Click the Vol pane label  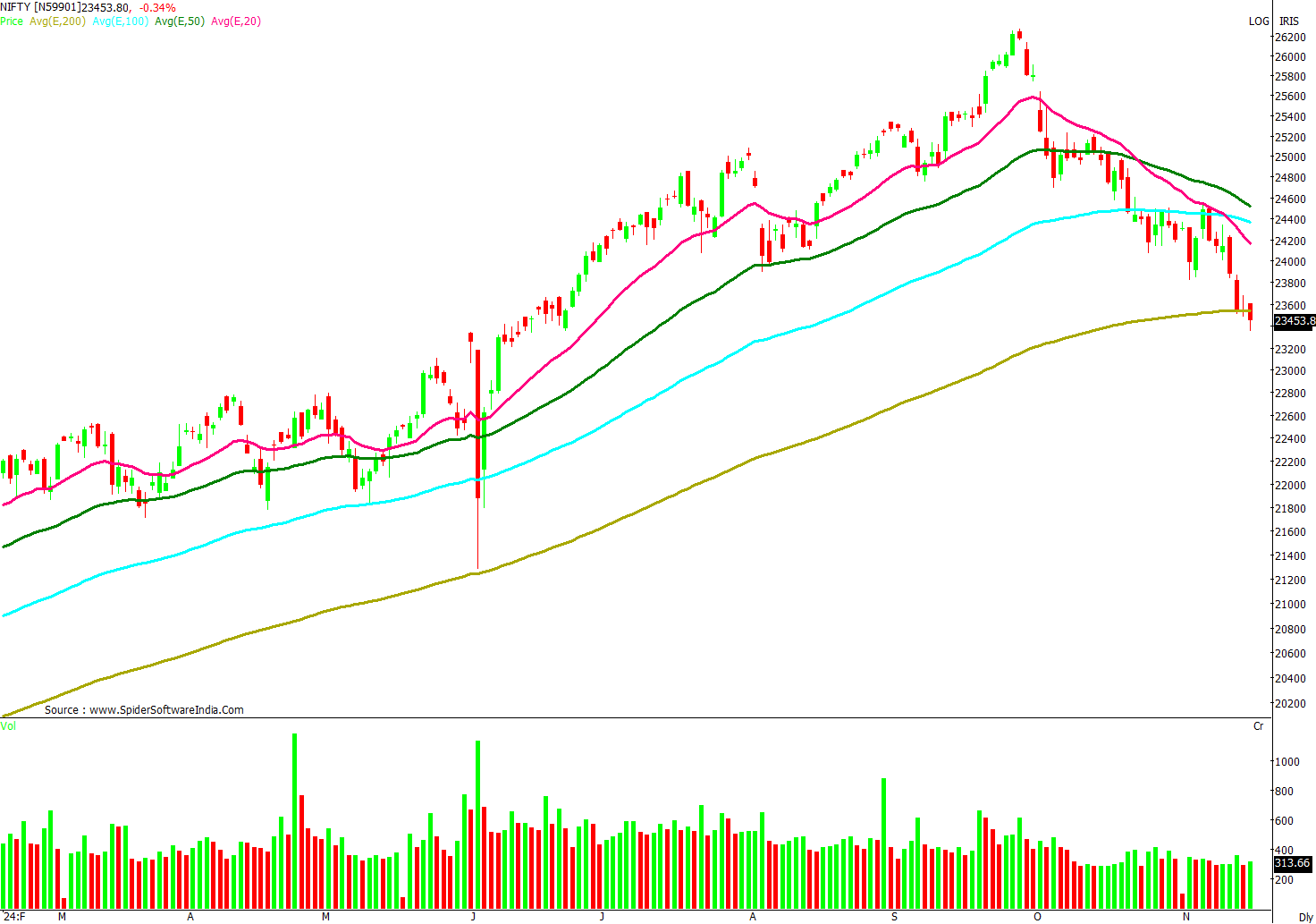[8, 725]
